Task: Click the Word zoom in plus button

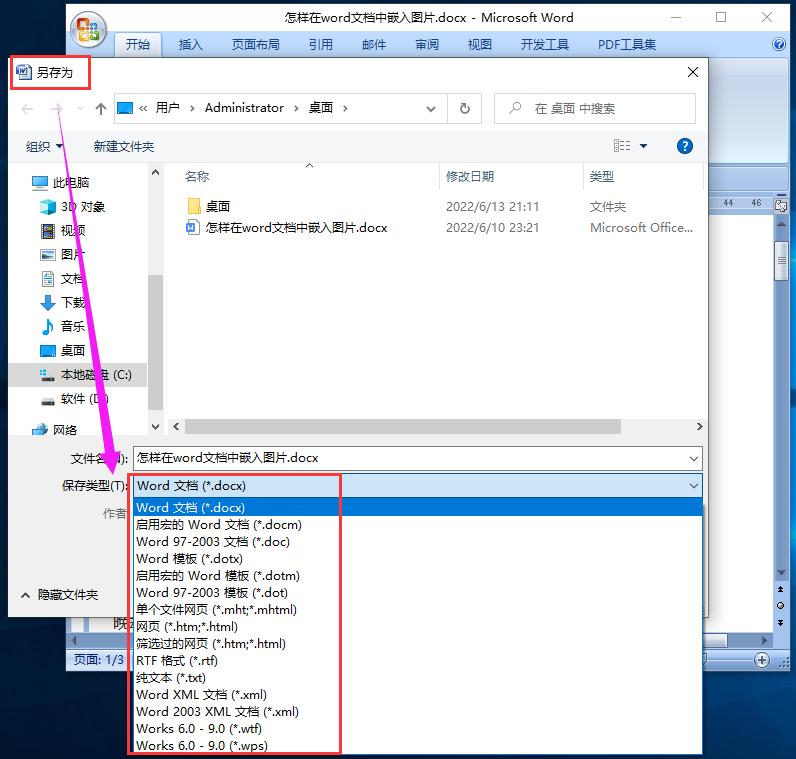Action: [761, 660]
